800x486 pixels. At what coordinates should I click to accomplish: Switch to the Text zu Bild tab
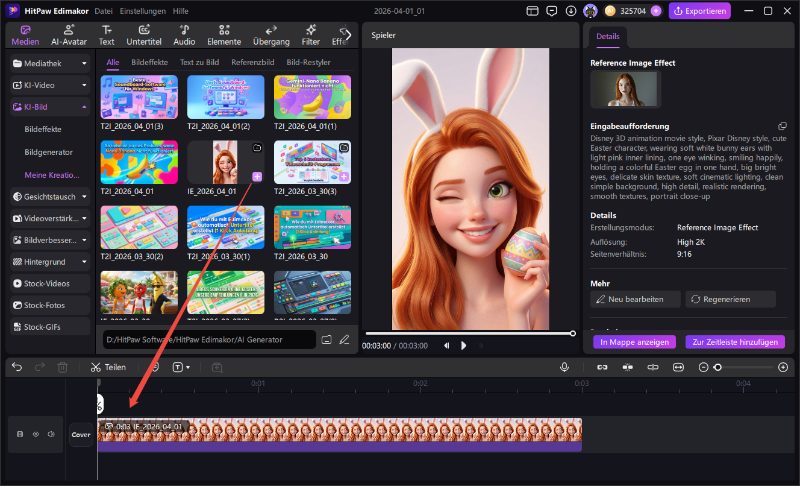[200, 62]
